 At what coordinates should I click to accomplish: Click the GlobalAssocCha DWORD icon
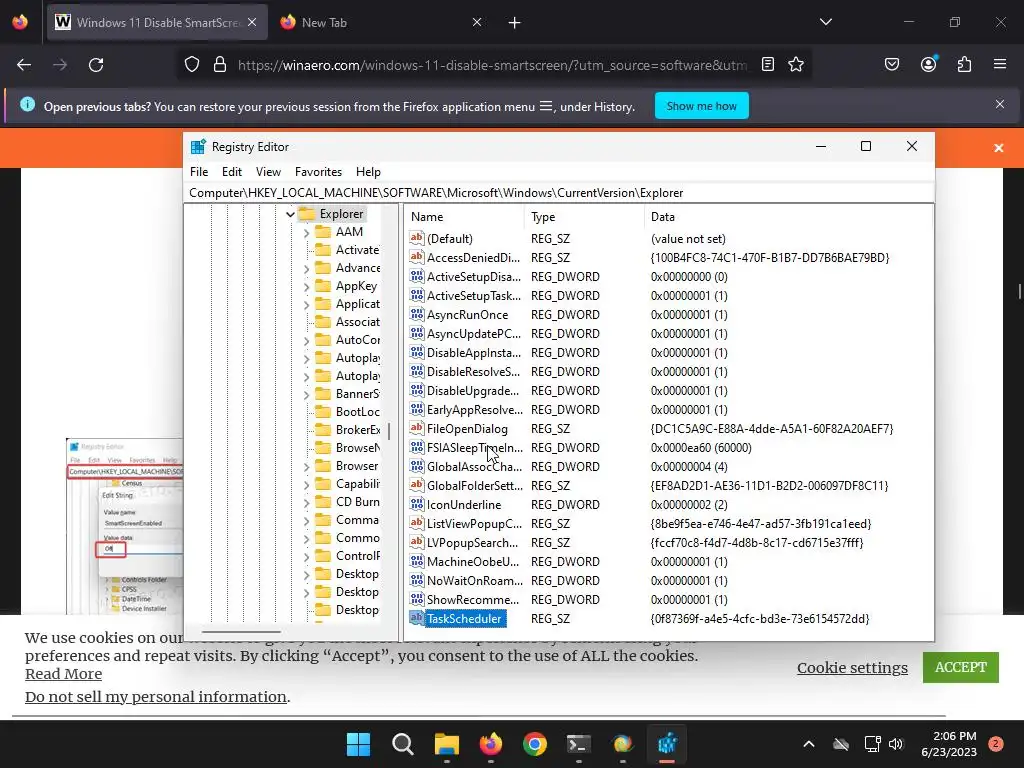click(417, 466)
